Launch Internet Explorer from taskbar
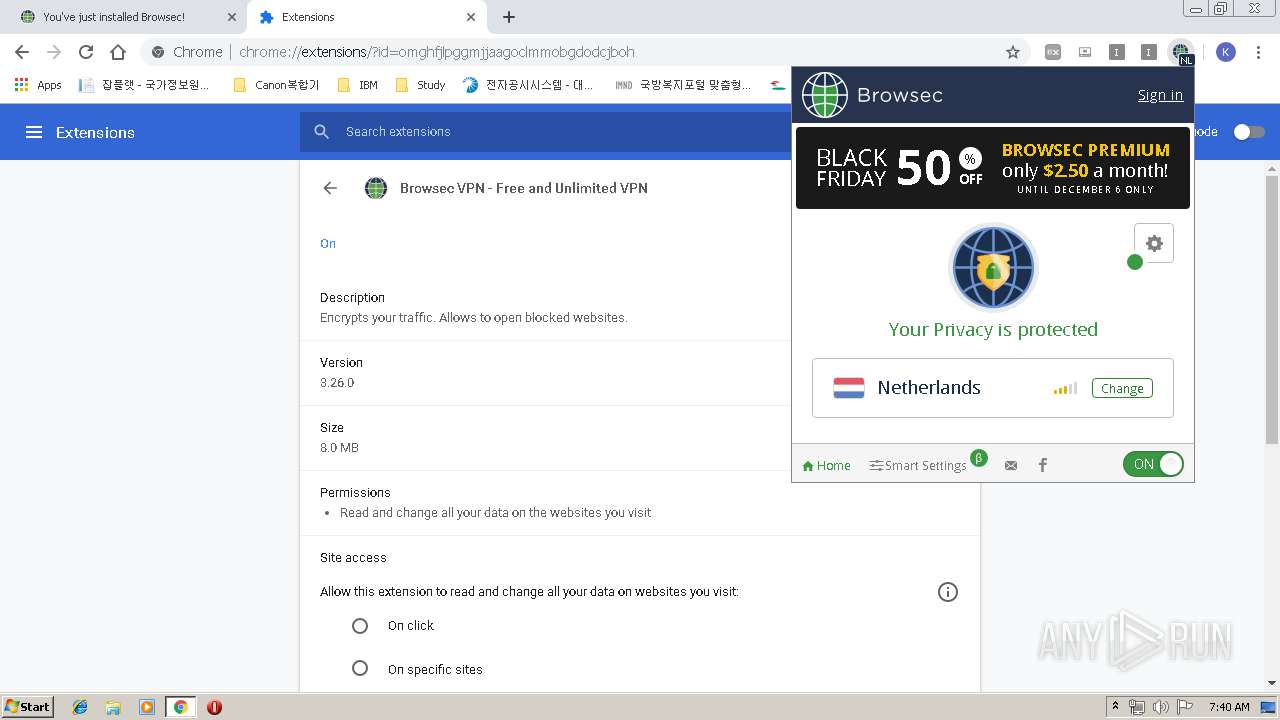 (x=80, y=707)
